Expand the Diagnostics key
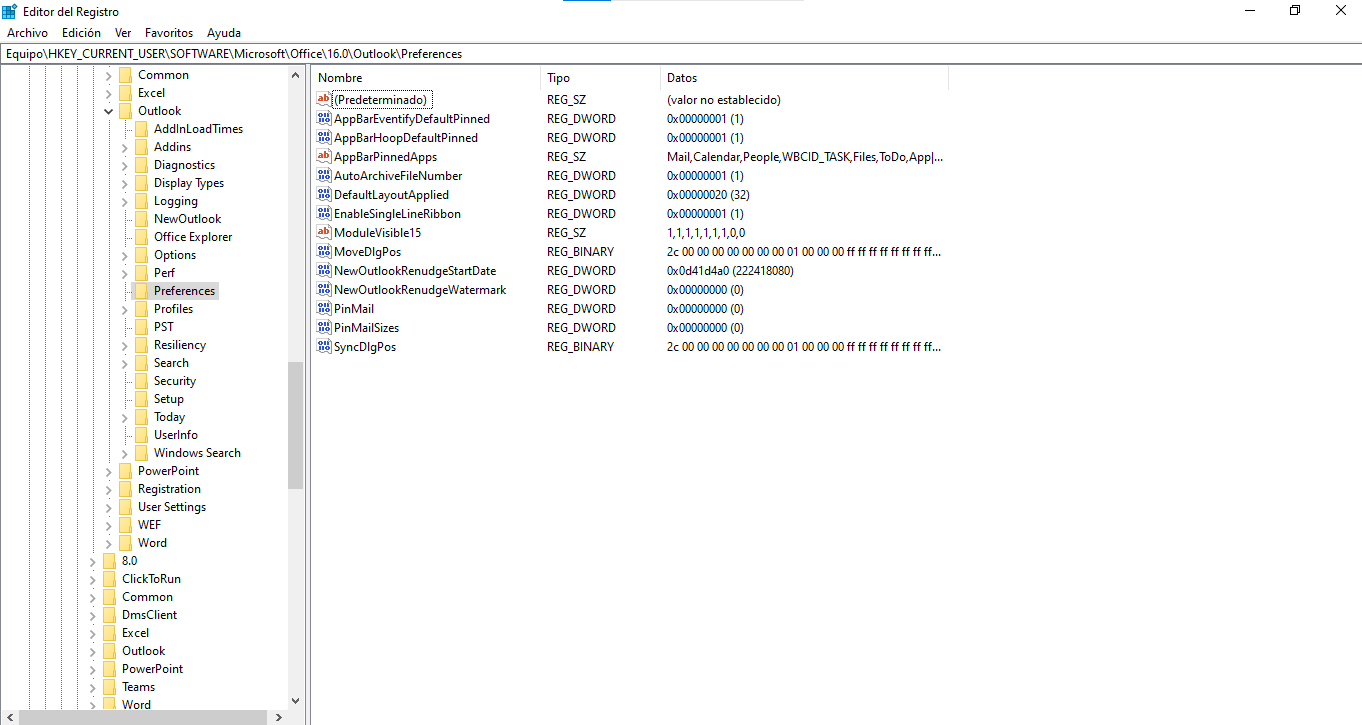This screenshot has height=725, width=1362. tap(124, 165)
